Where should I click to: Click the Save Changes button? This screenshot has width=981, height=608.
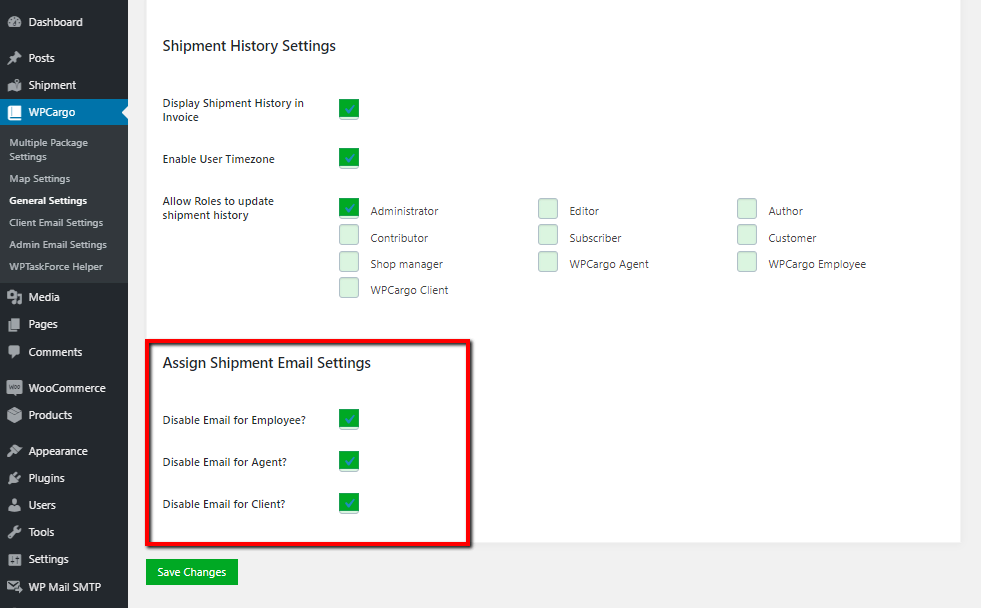pos(192,572)
